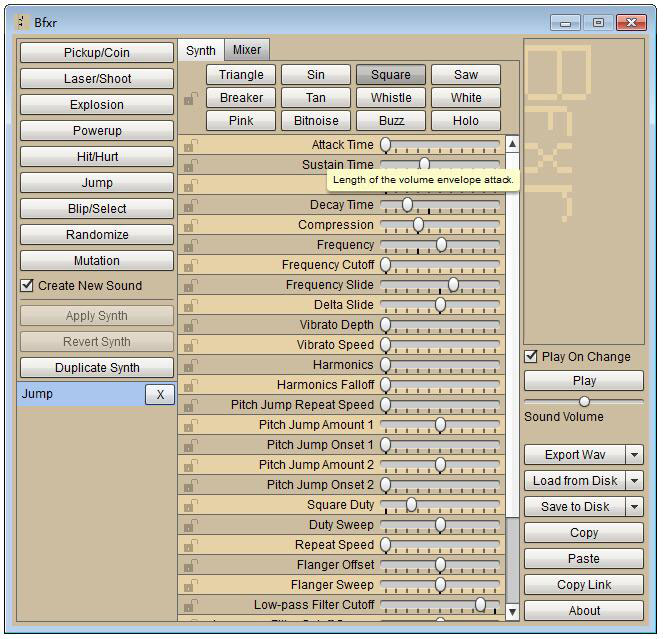Viewport: 671px width, 639px height.
Task: Uncheck Create New Sound checkbox
Action: pos(28,286)
